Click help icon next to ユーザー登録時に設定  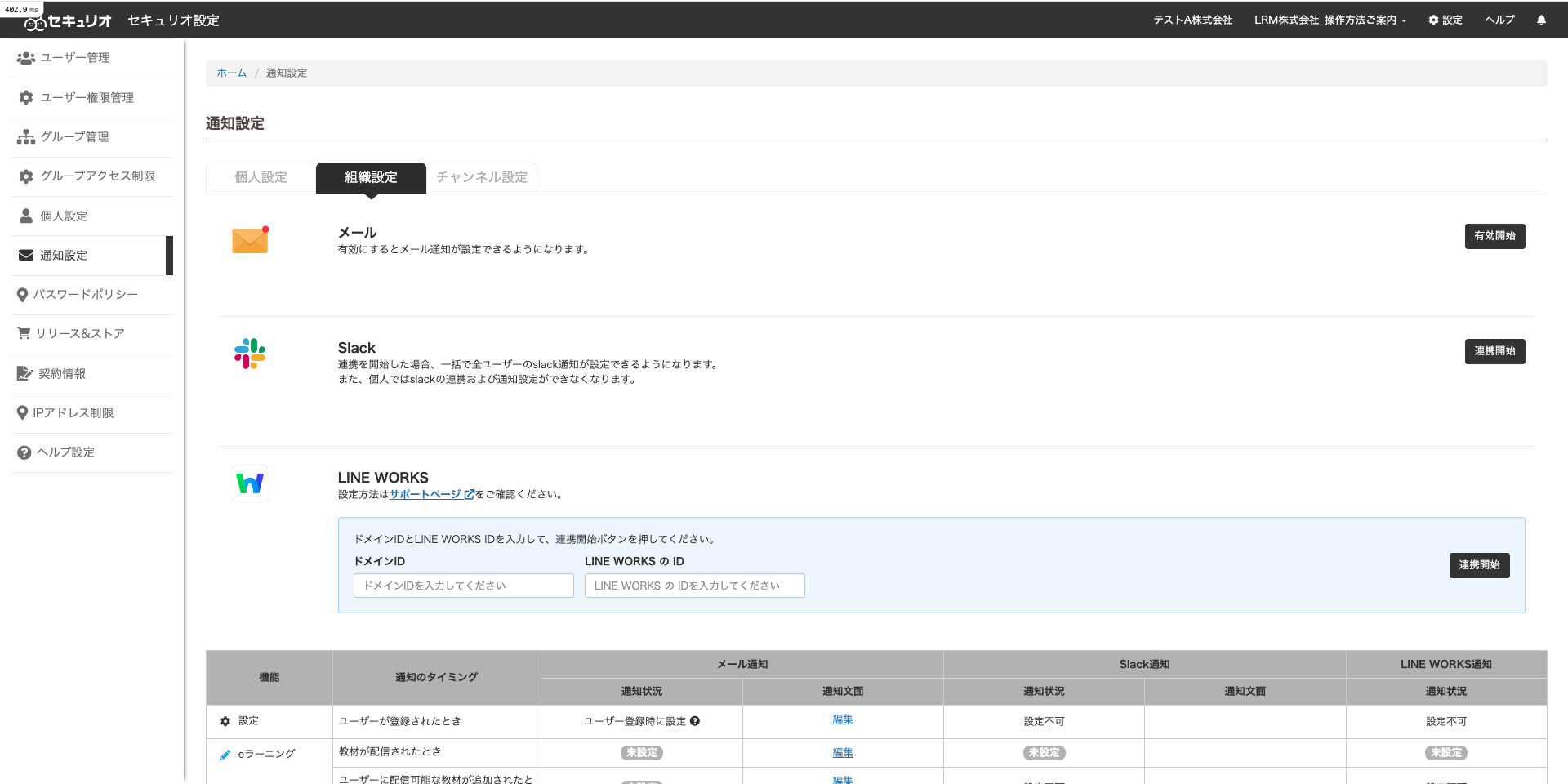695,721
